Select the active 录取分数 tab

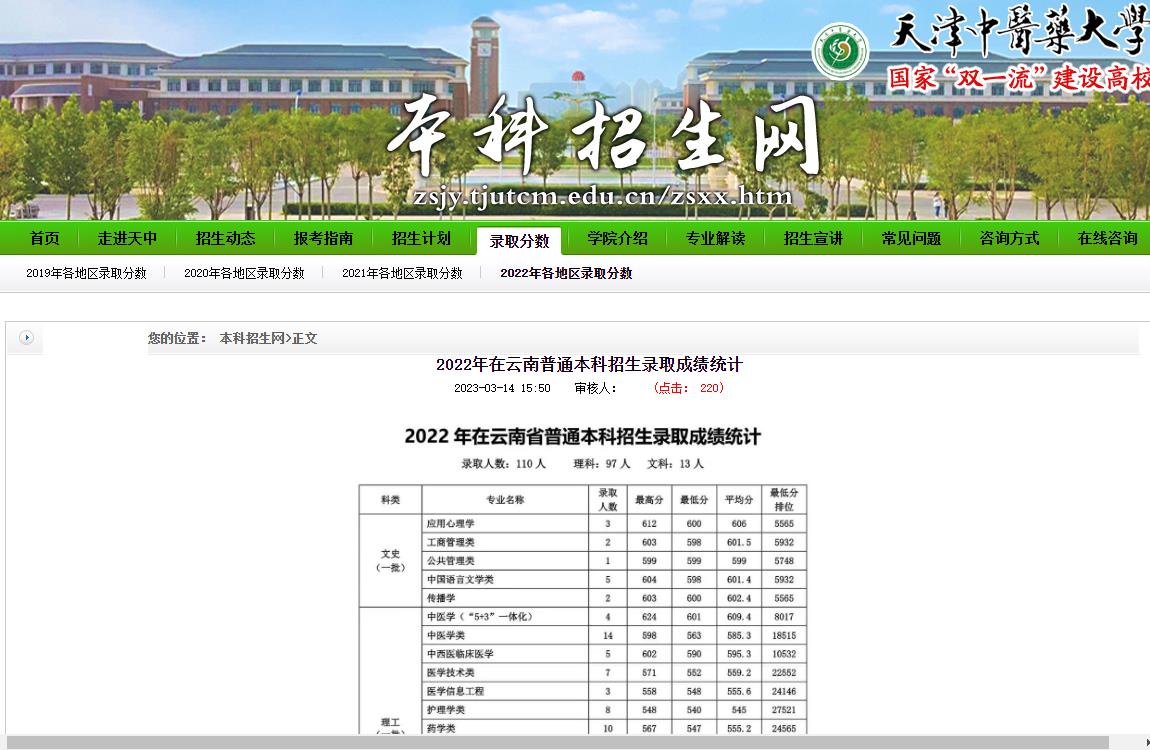[519, 241]
